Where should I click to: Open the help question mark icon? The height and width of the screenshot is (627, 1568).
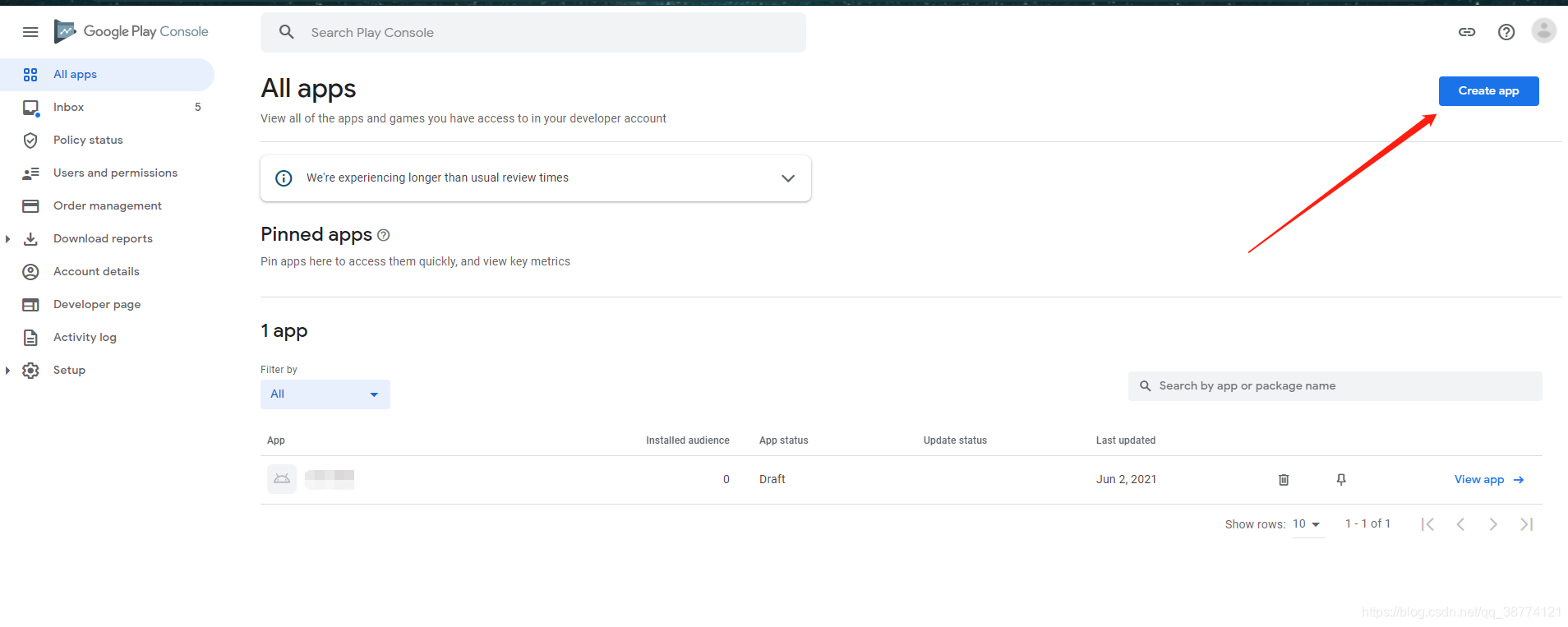(x=1506, y=32)
